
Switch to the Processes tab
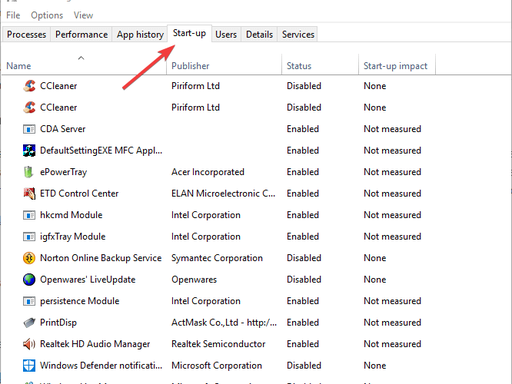(x=26, y=34)
